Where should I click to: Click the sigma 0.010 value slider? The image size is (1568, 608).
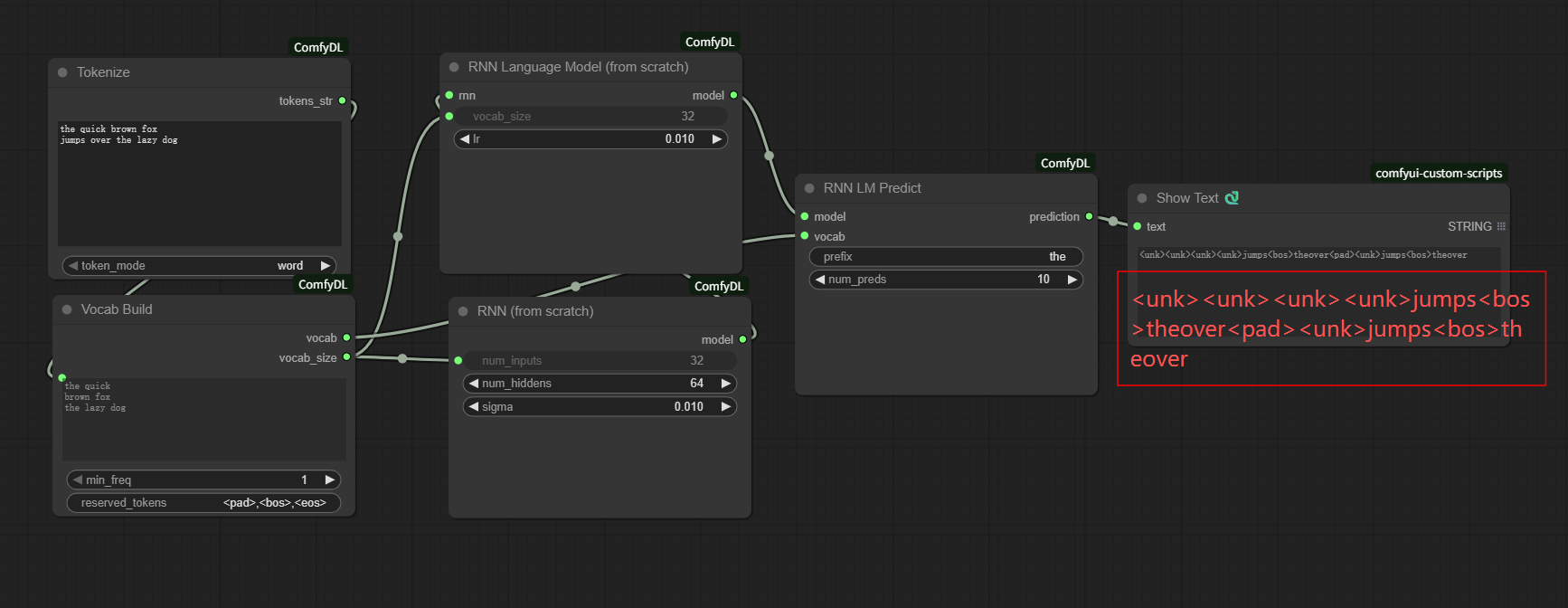pos(600,407)
